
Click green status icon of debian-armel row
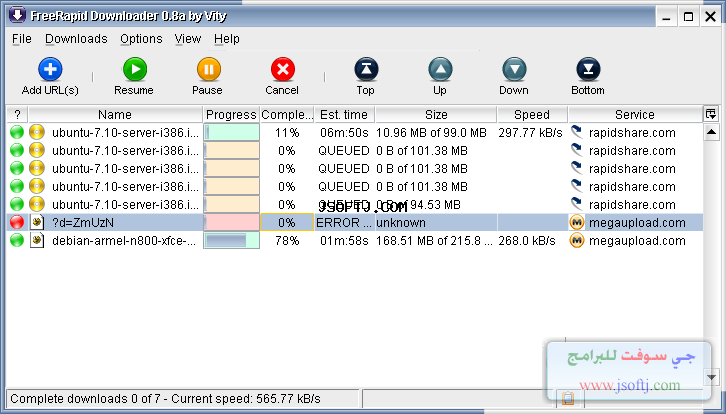tap(17, 240)
